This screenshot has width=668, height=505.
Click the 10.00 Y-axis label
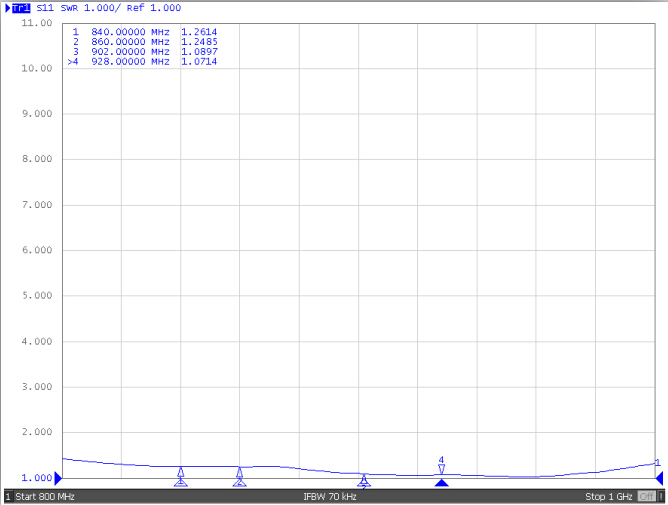37,68
